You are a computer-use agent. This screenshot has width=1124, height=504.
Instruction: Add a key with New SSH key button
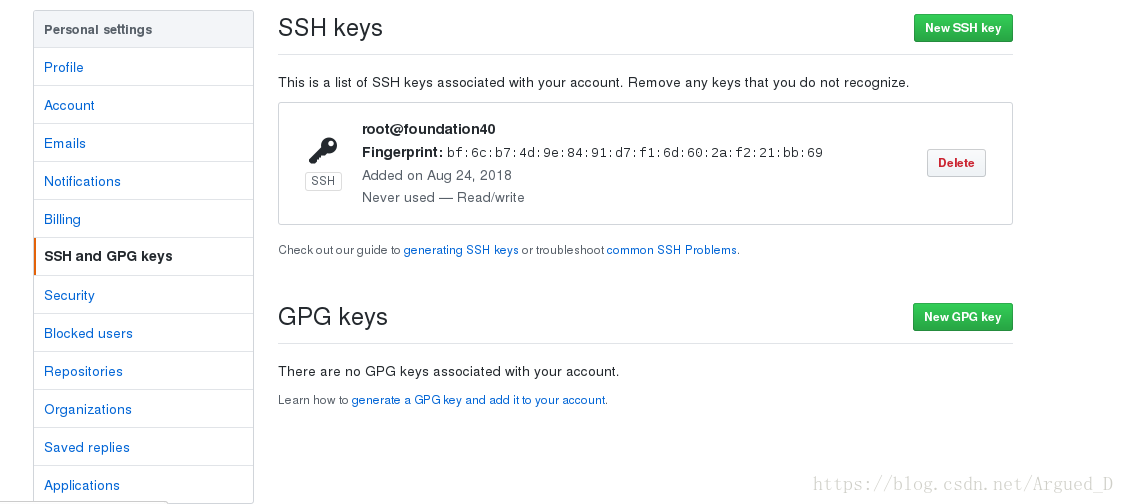pos(963,28)
